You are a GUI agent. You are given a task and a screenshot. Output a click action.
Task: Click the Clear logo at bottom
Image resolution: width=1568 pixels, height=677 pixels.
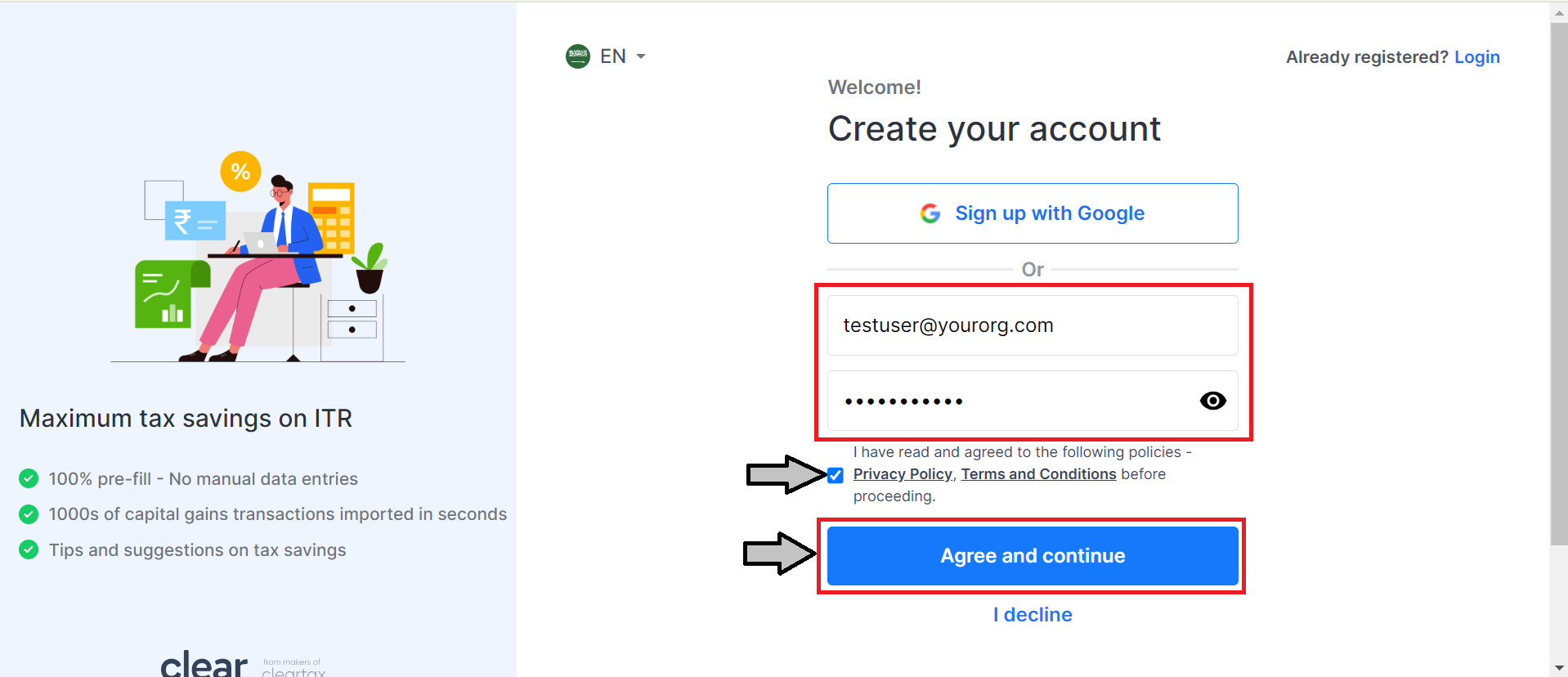coord(204,663)
